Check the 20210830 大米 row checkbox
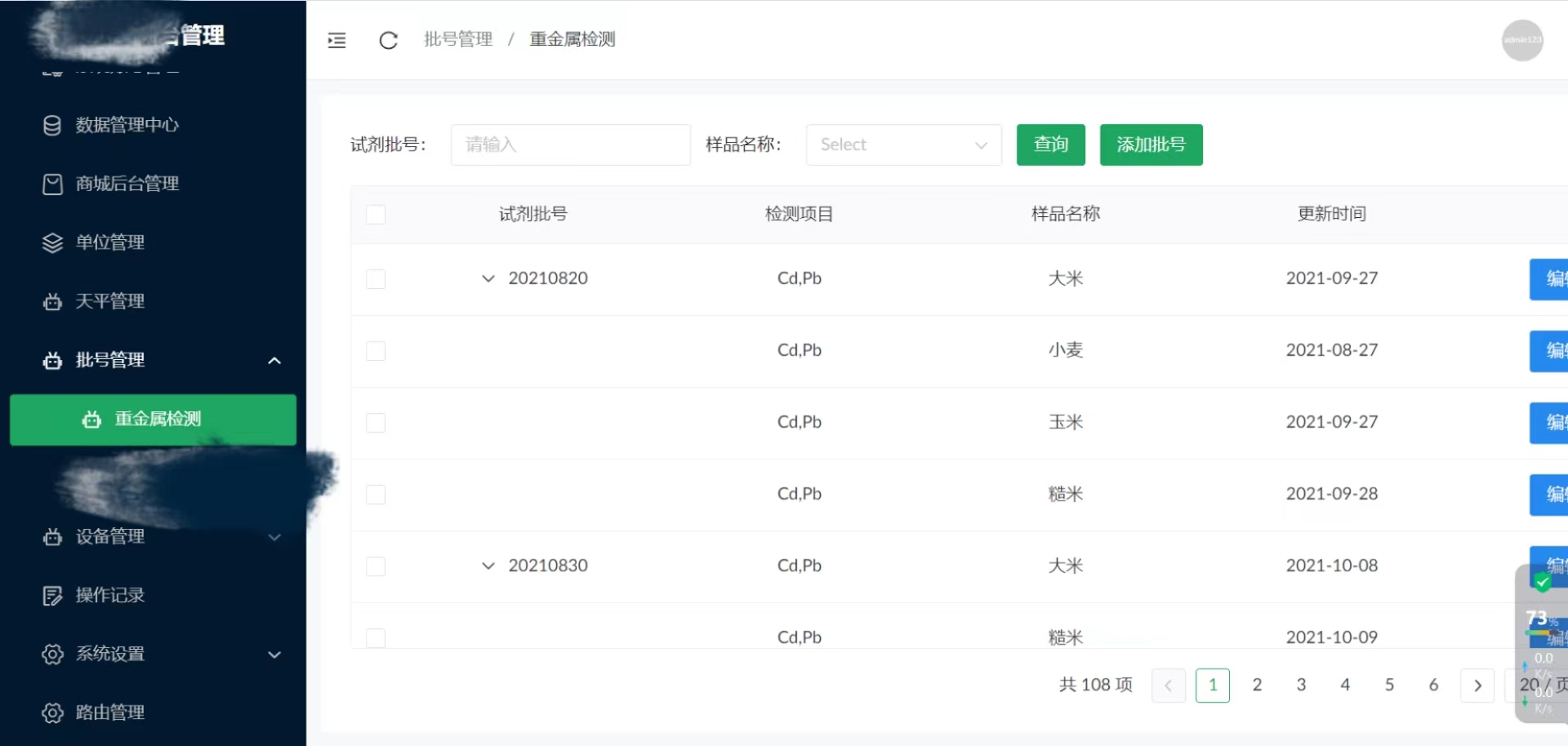The height and width of the screenshot is (746, 1568). 376,566
